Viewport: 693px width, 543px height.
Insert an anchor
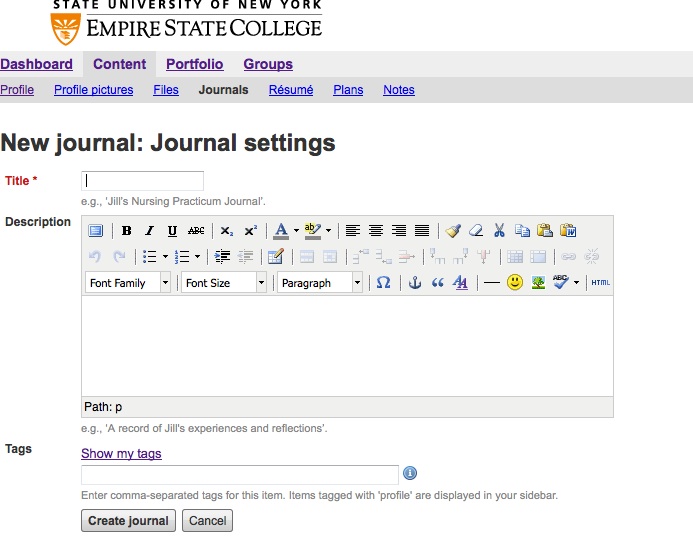pos(415,283)
